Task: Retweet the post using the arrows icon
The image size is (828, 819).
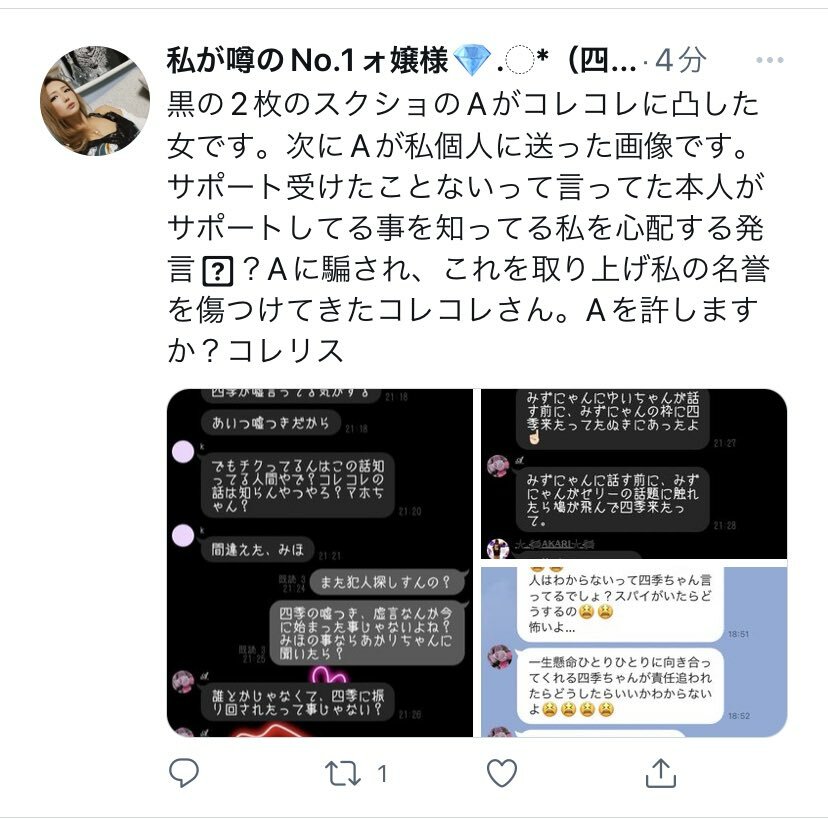Action: (x=343, y=774)
